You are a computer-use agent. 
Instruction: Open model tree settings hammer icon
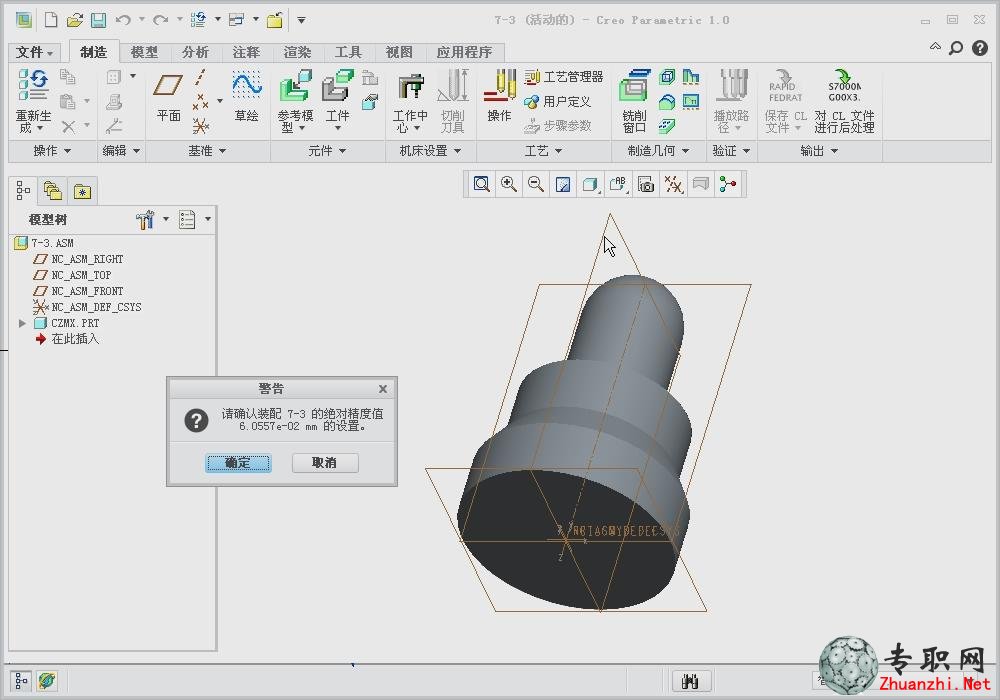[x=145, y=219]
